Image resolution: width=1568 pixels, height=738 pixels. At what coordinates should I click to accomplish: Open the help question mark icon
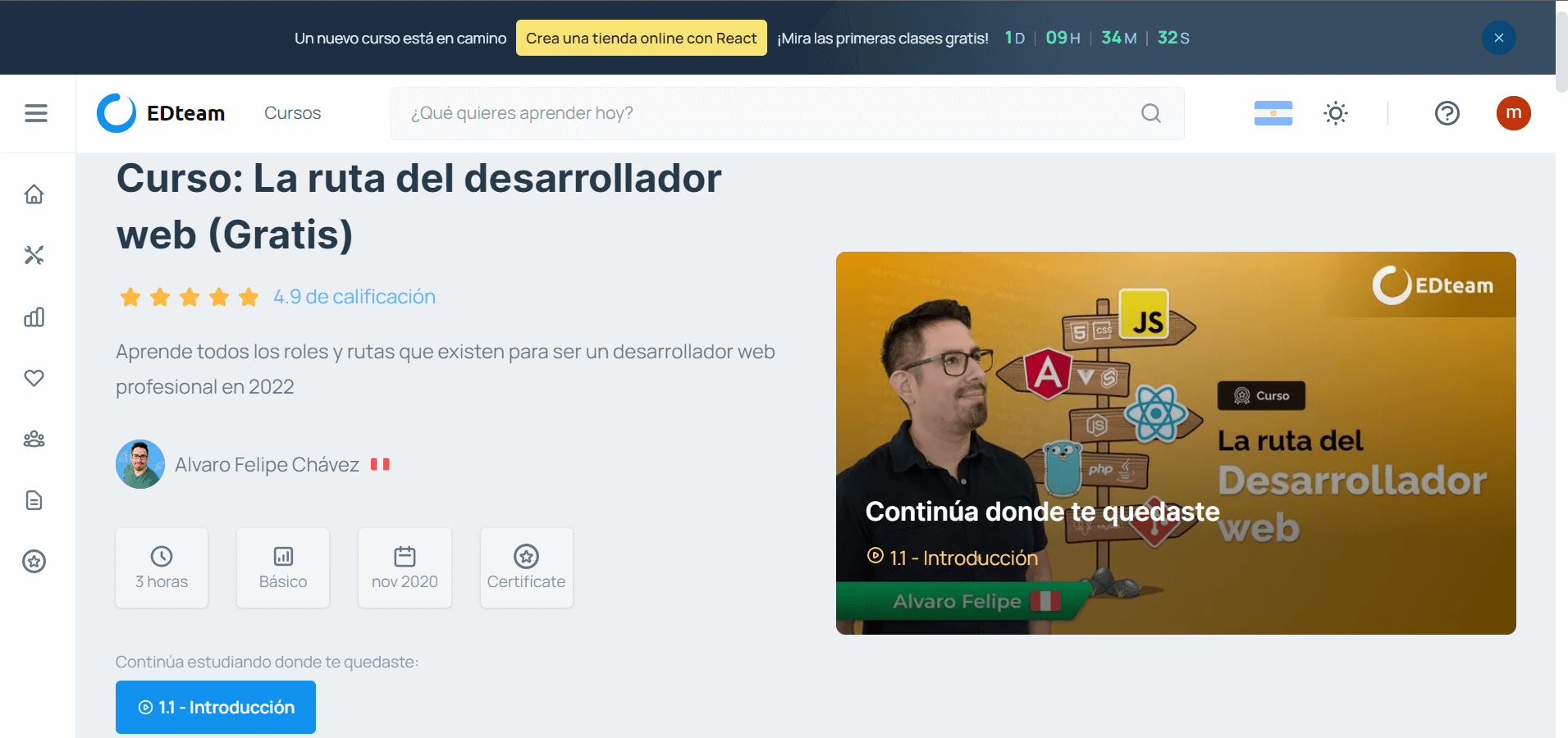point(1447,113)
